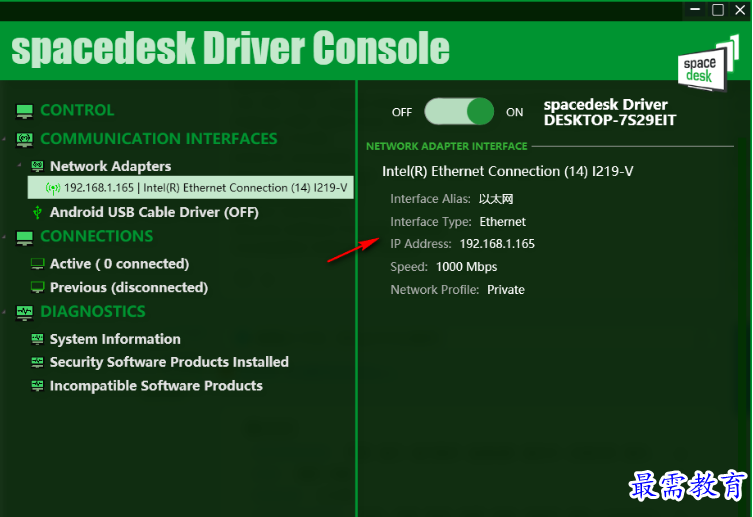Open Security Software Products Installed
Image resolution: width=753 pixels, height=517 pixels.
click(x=169, y=362)
